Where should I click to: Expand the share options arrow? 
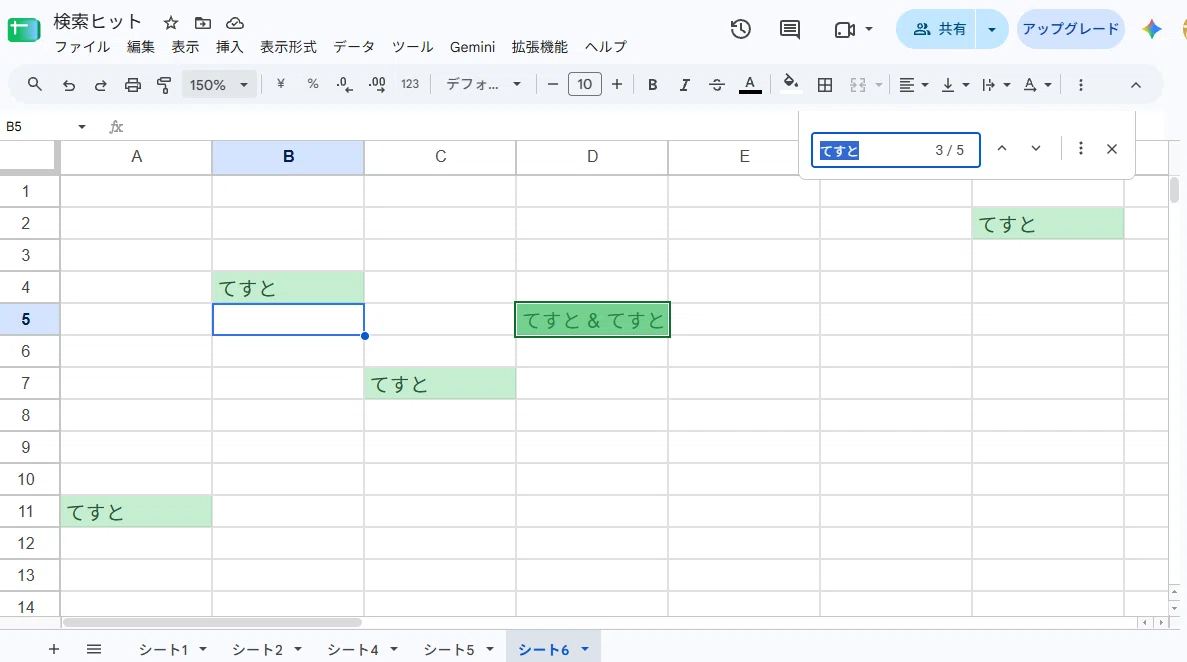(992, 30)
